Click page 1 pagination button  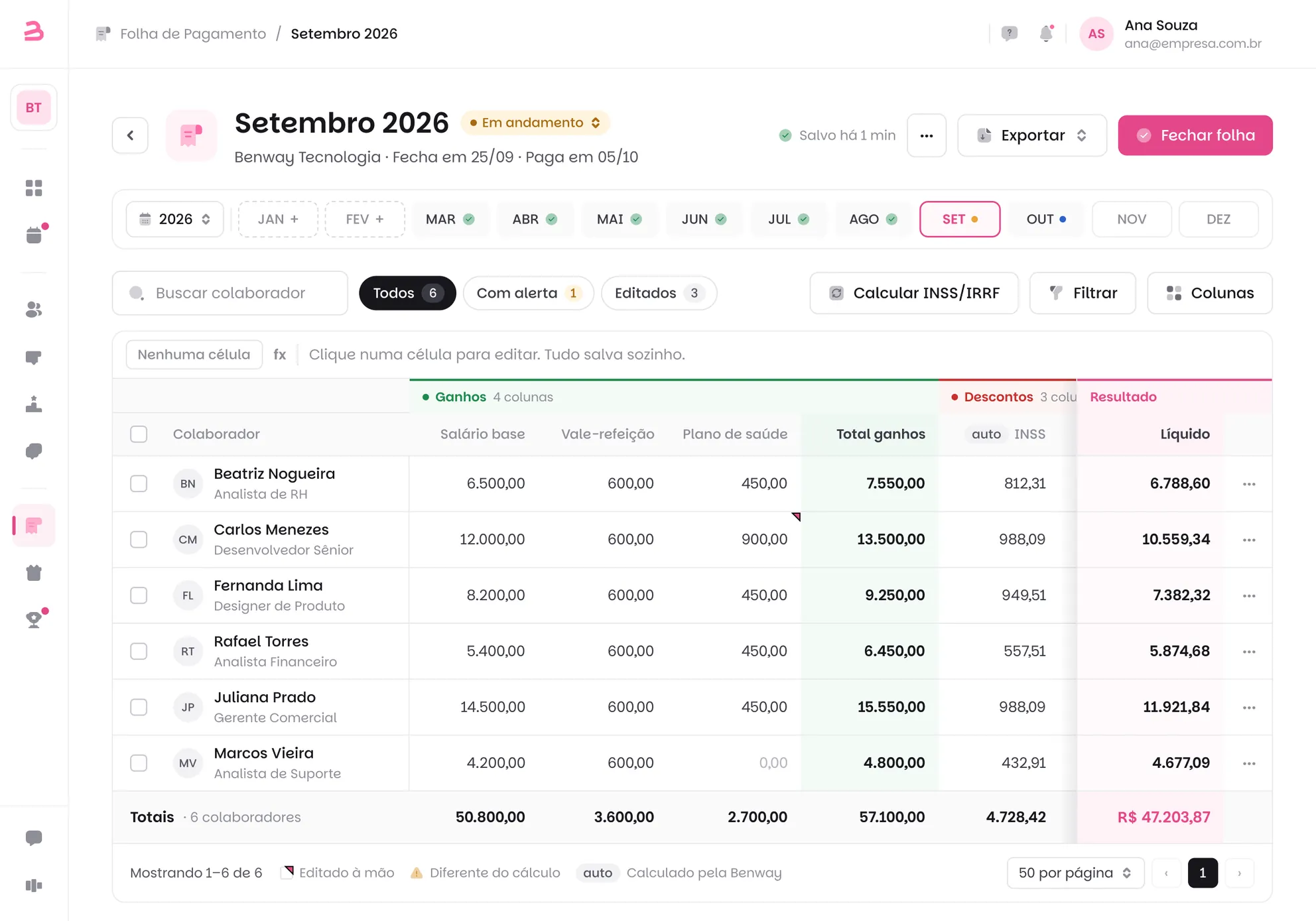pyautogui.click(x=1203, y=873)
